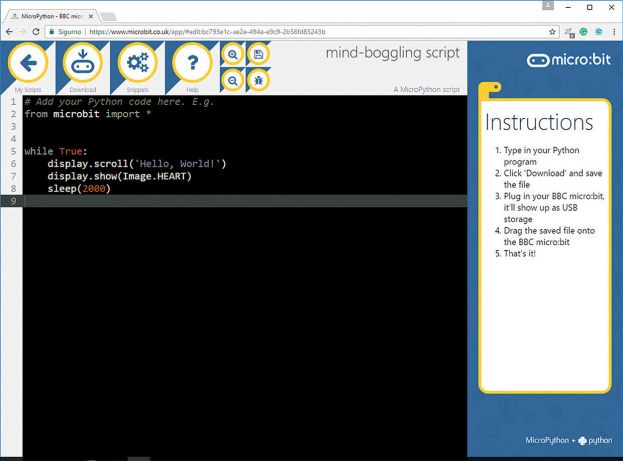Download the script to micro:bit
The height and width of the screenshot is (461, 623).
click(x=83, y=64)
